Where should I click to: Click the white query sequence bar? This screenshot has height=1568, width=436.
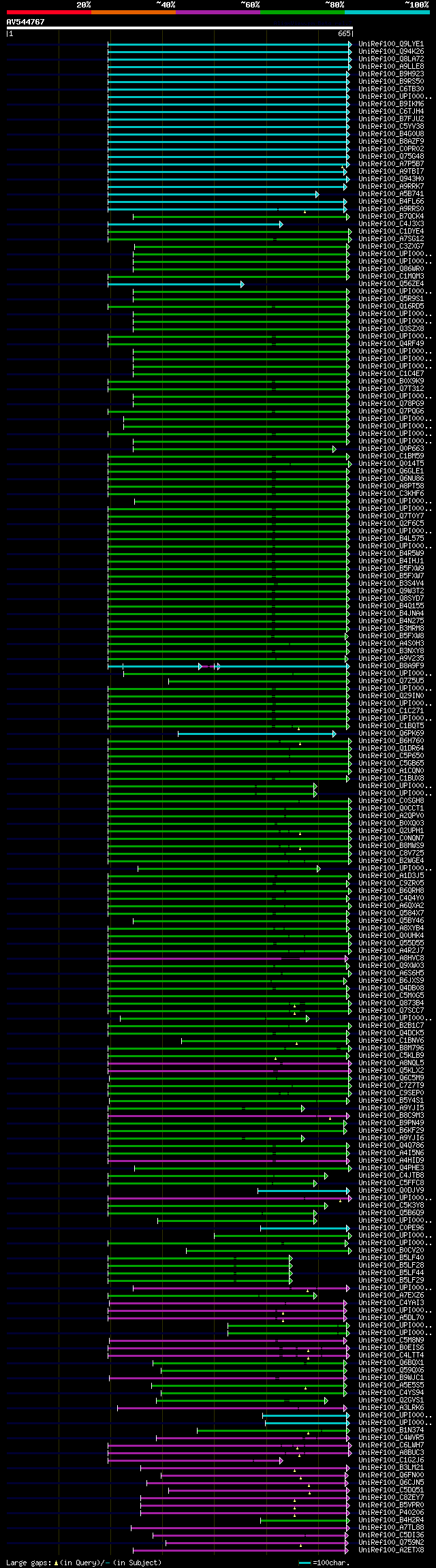[179, 28]
